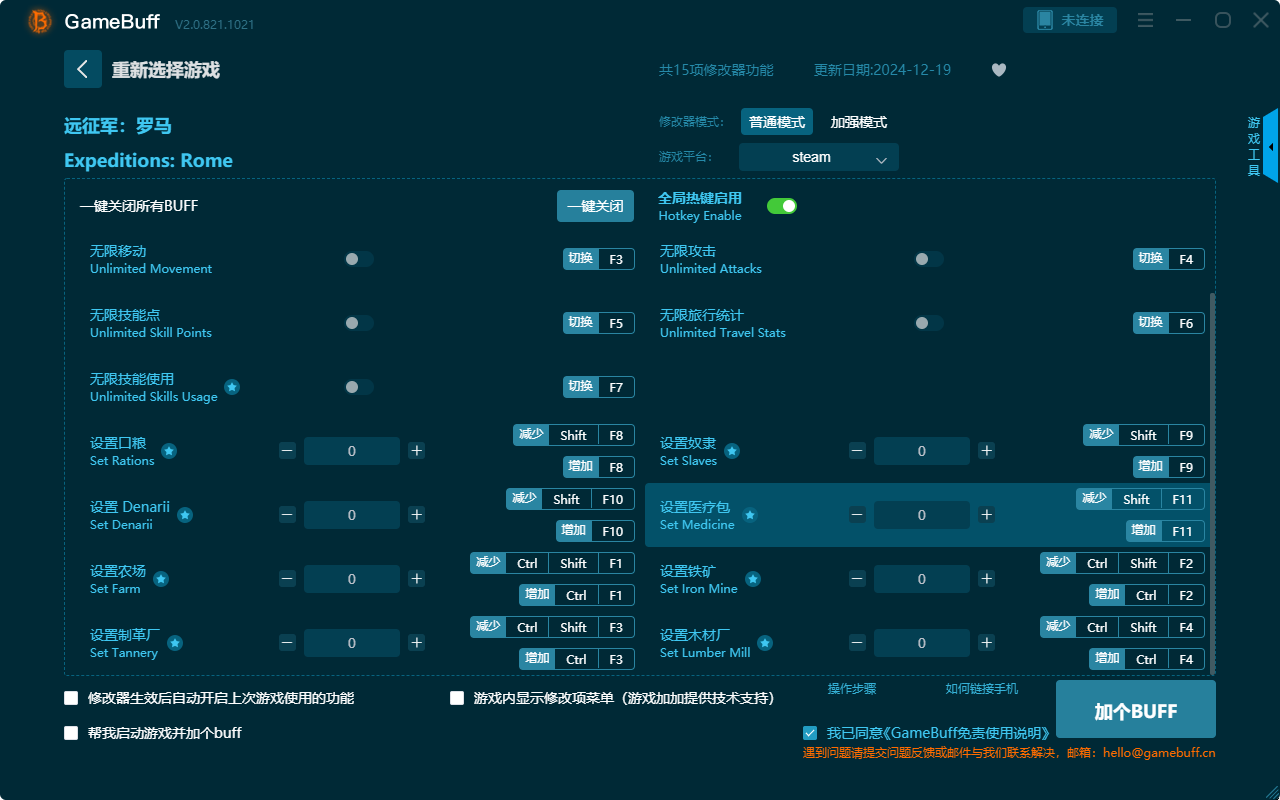The height and width of the screenshot is (800, 1280).
Task: Expand the game tools side panel
Action: point(1270,146)
